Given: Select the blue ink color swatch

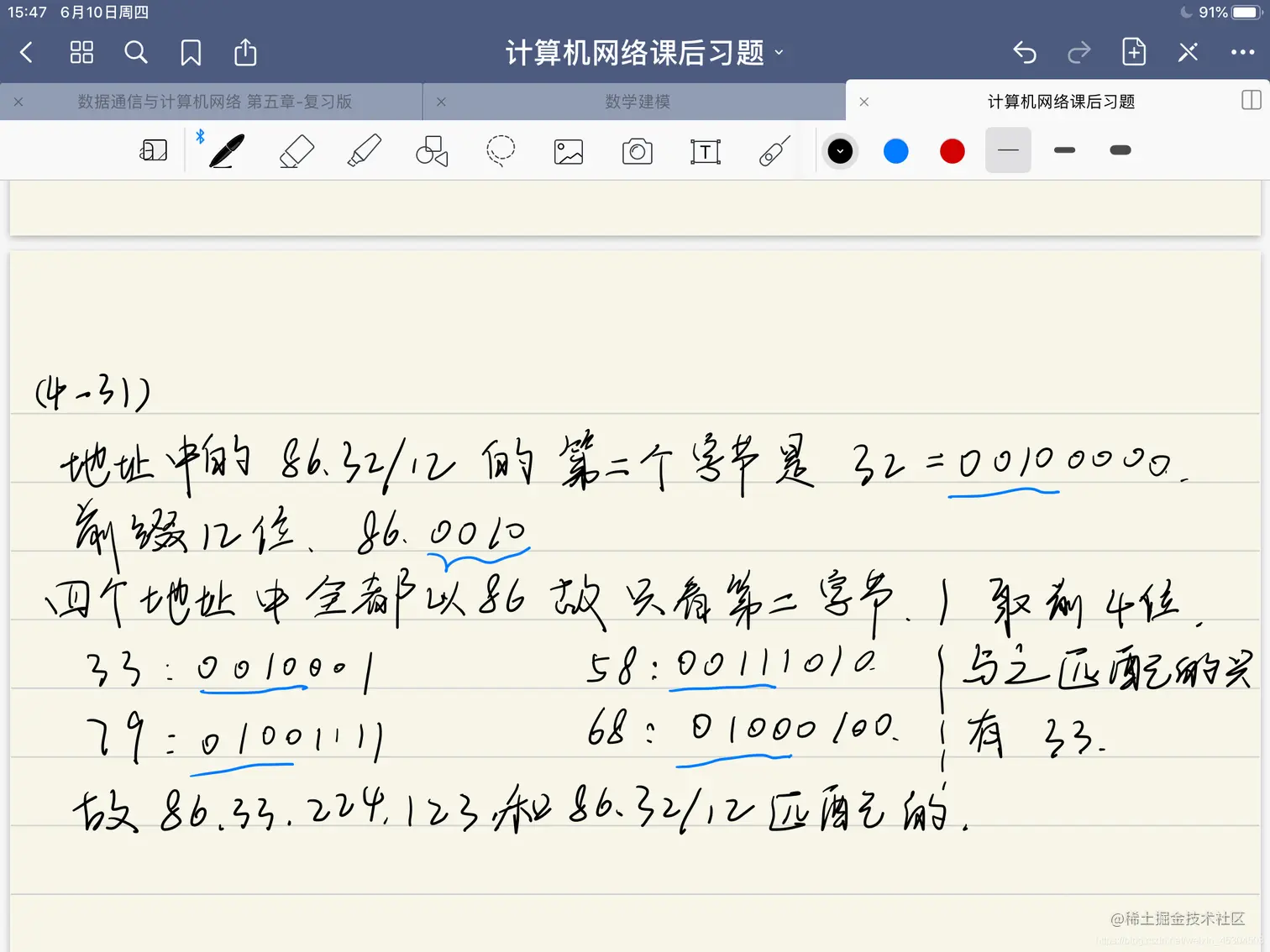Looking at the screenshot, I should 895,151.
